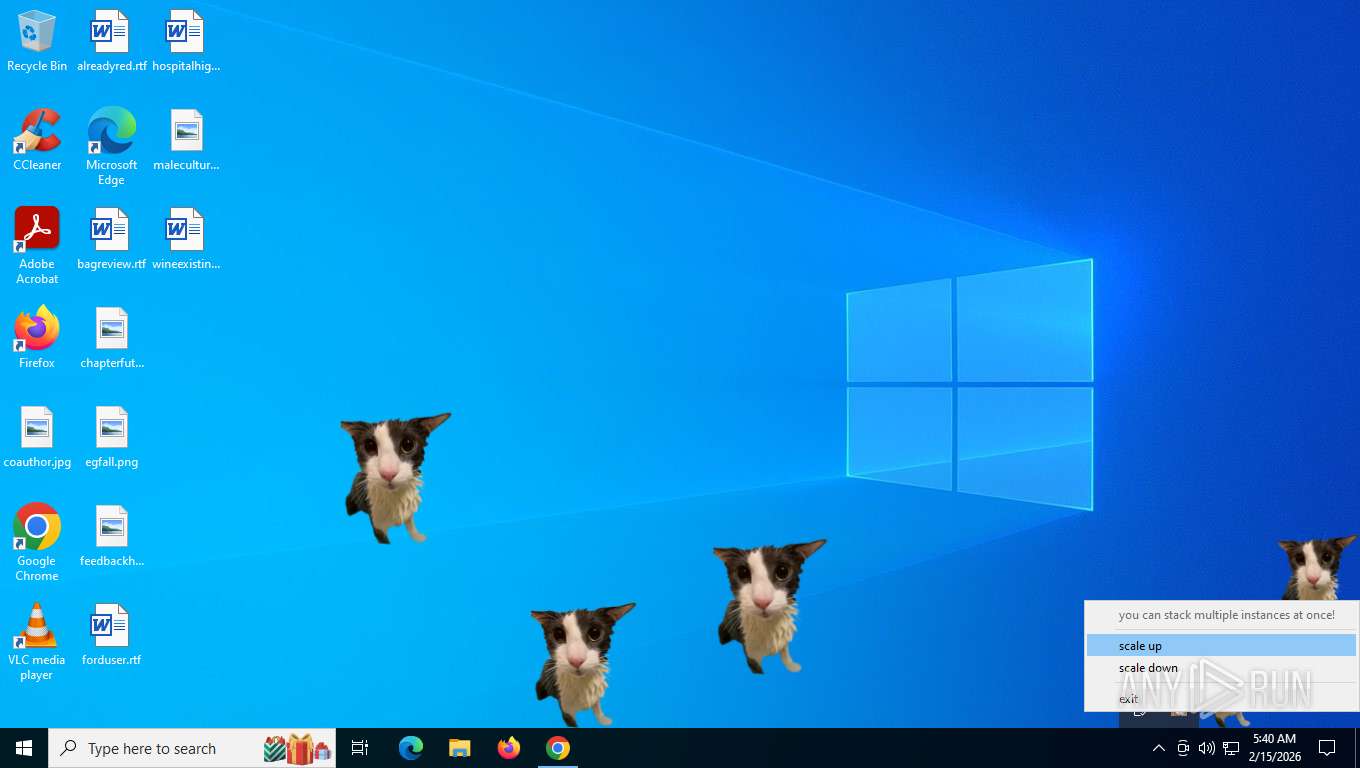Screen dimensions: 1360x768
Task: Open File Explorer from the taskbar
Action: (460, 748)
